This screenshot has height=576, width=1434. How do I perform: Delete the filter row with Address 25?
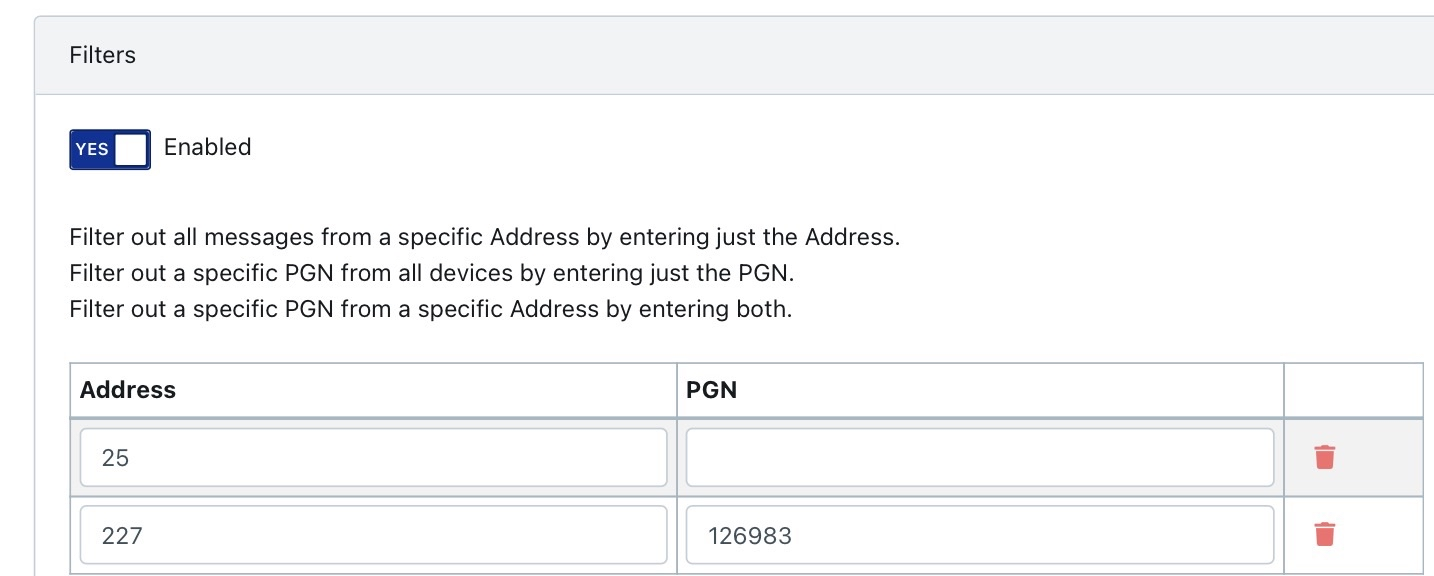click(1324, 457)
